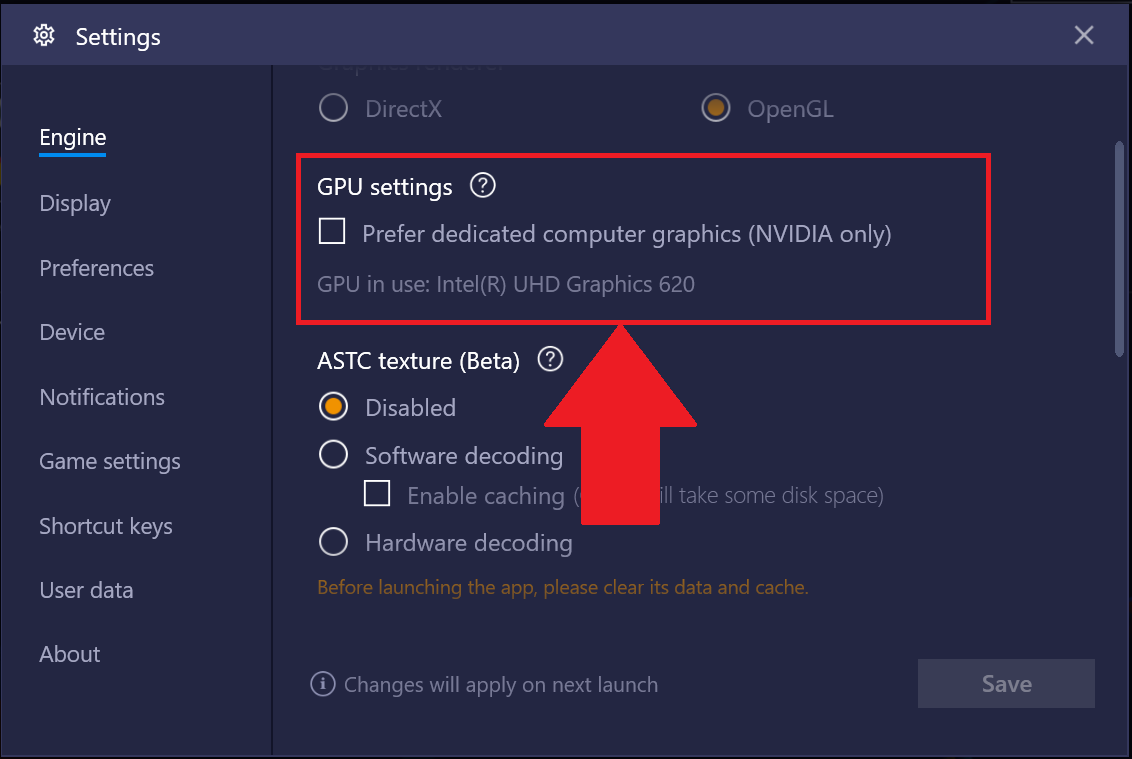
Task: Enable Prefer dedicated computer graphics checkbox
Action: coord(332,232)
